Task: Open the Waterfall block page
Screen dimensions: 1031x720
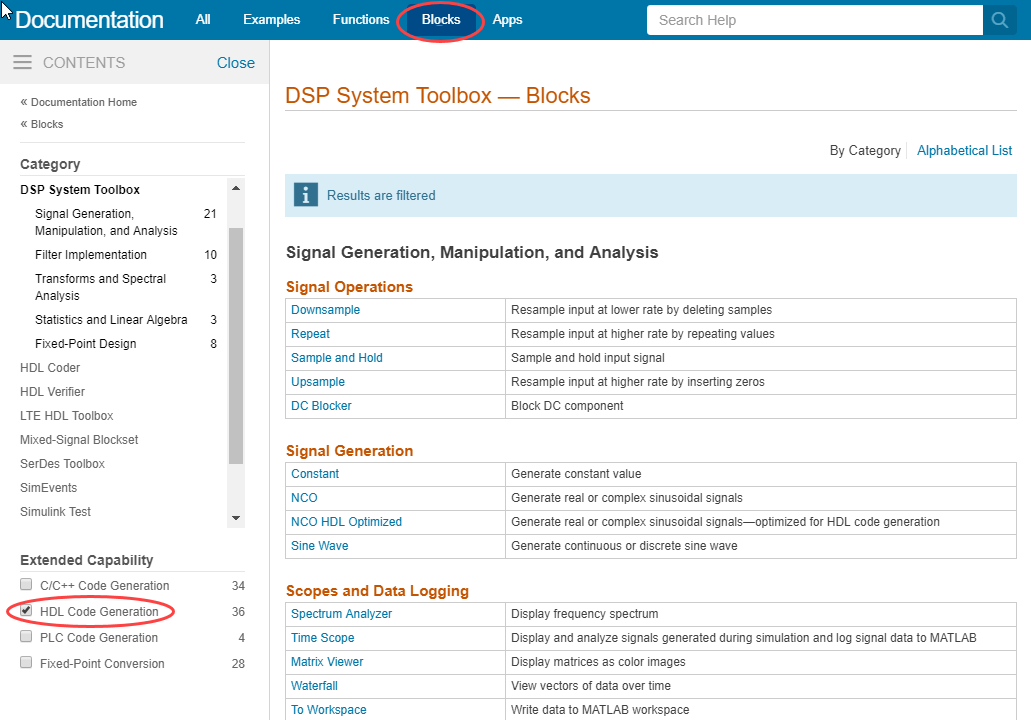Action: (x=314, y=686)
